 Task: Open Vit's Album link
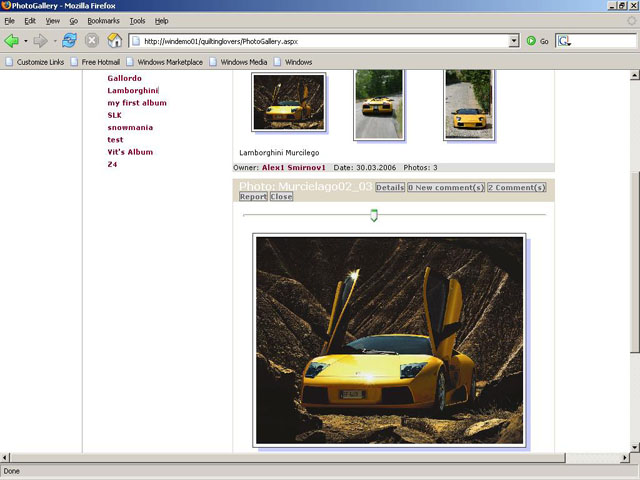[x=130, y=152]
